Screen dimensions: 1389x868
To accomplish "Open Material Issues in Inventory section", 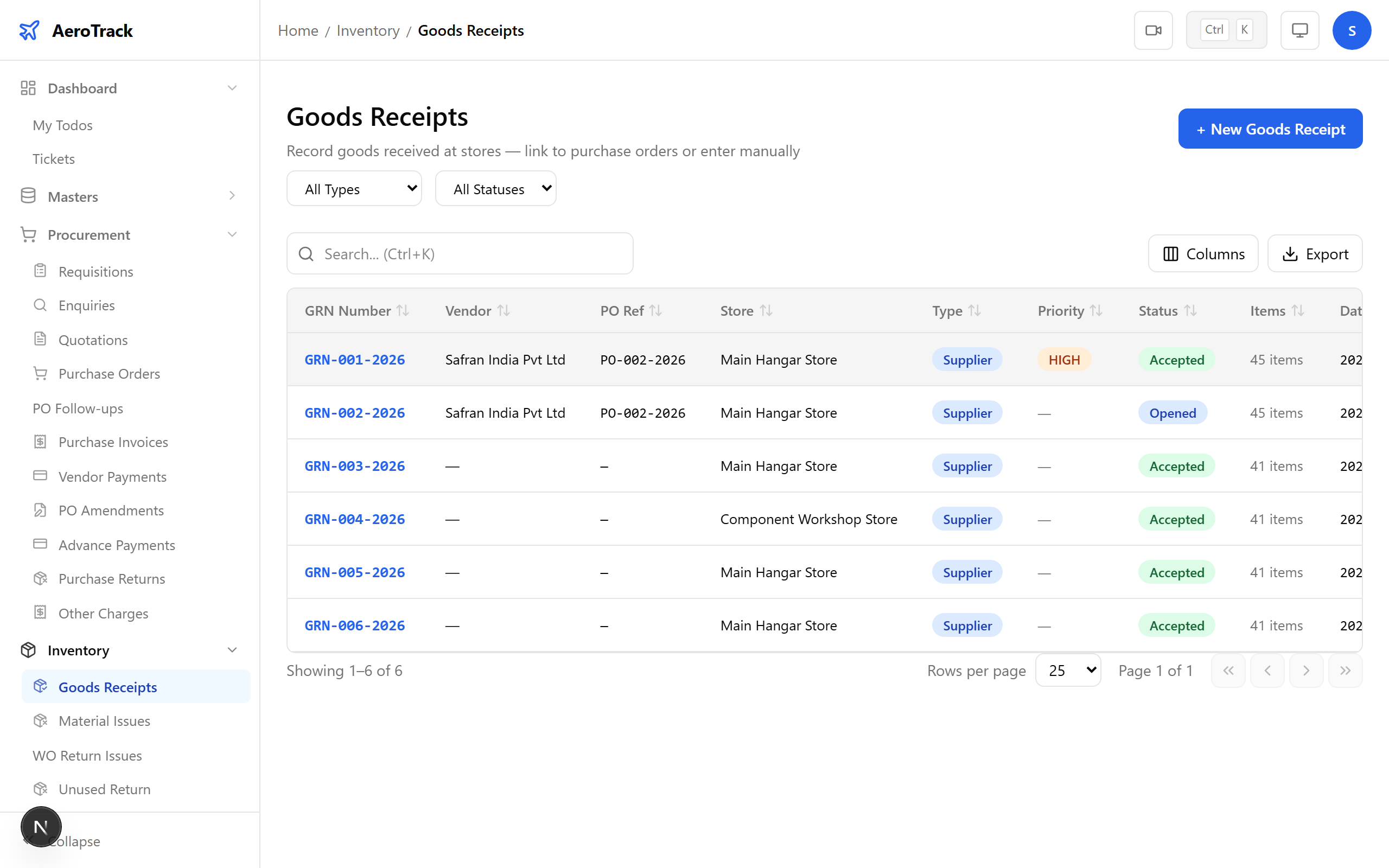I will pyautogui.click(x=104, y=720).
